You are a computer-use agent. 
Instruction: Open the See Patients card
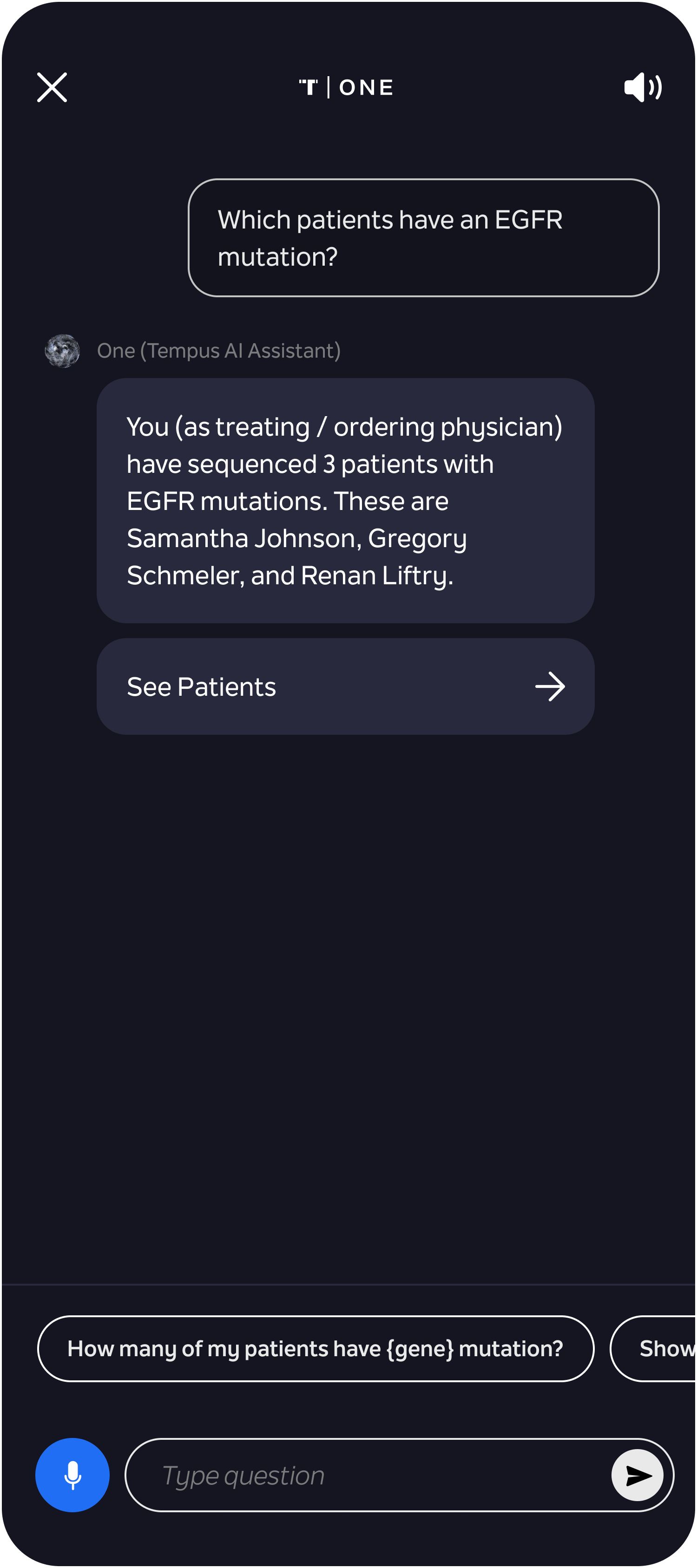click(x=345, y=686)
